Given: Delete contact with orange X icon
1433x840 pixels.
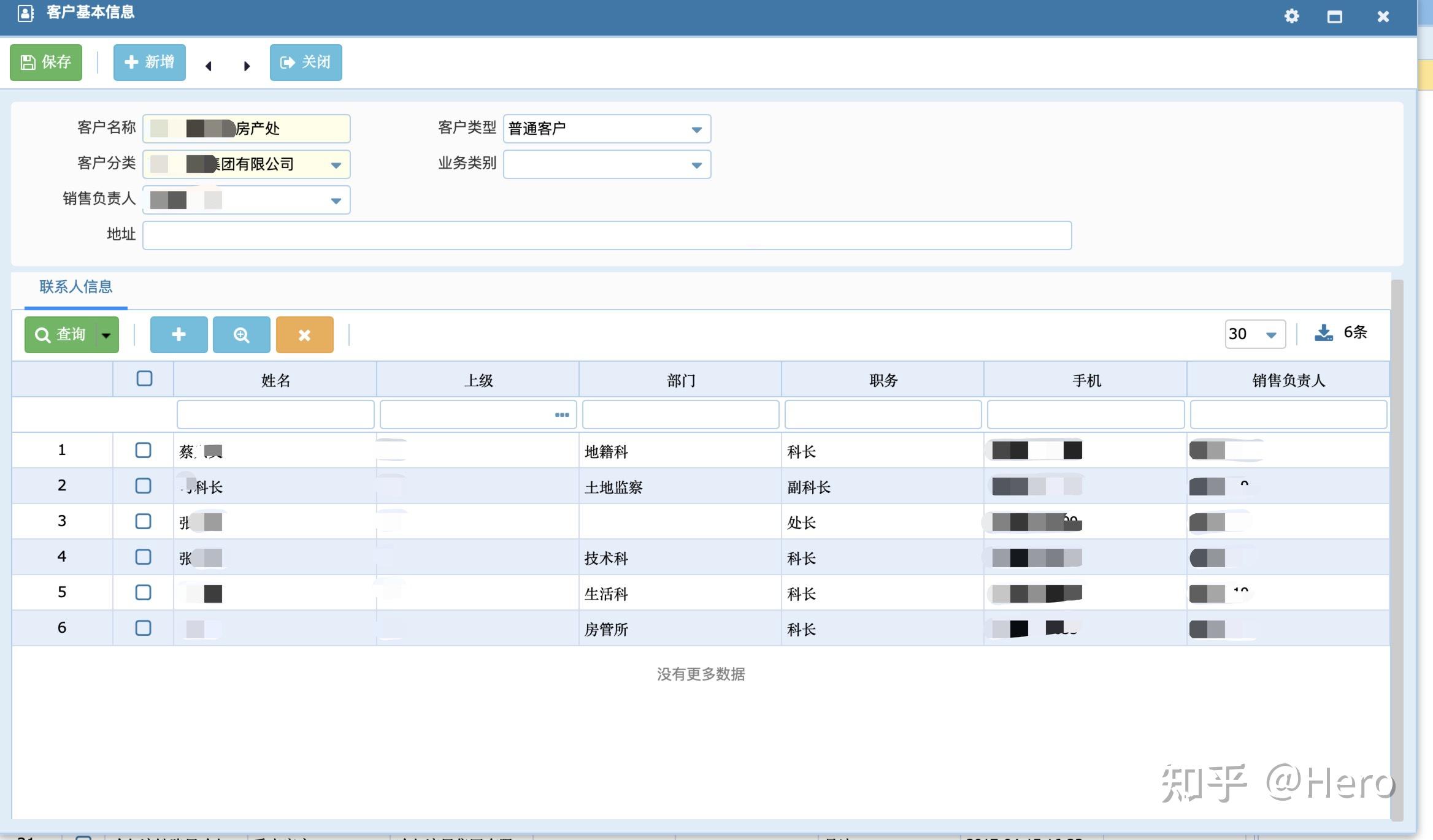Looking at the screenshot, I should coord(304,334).
